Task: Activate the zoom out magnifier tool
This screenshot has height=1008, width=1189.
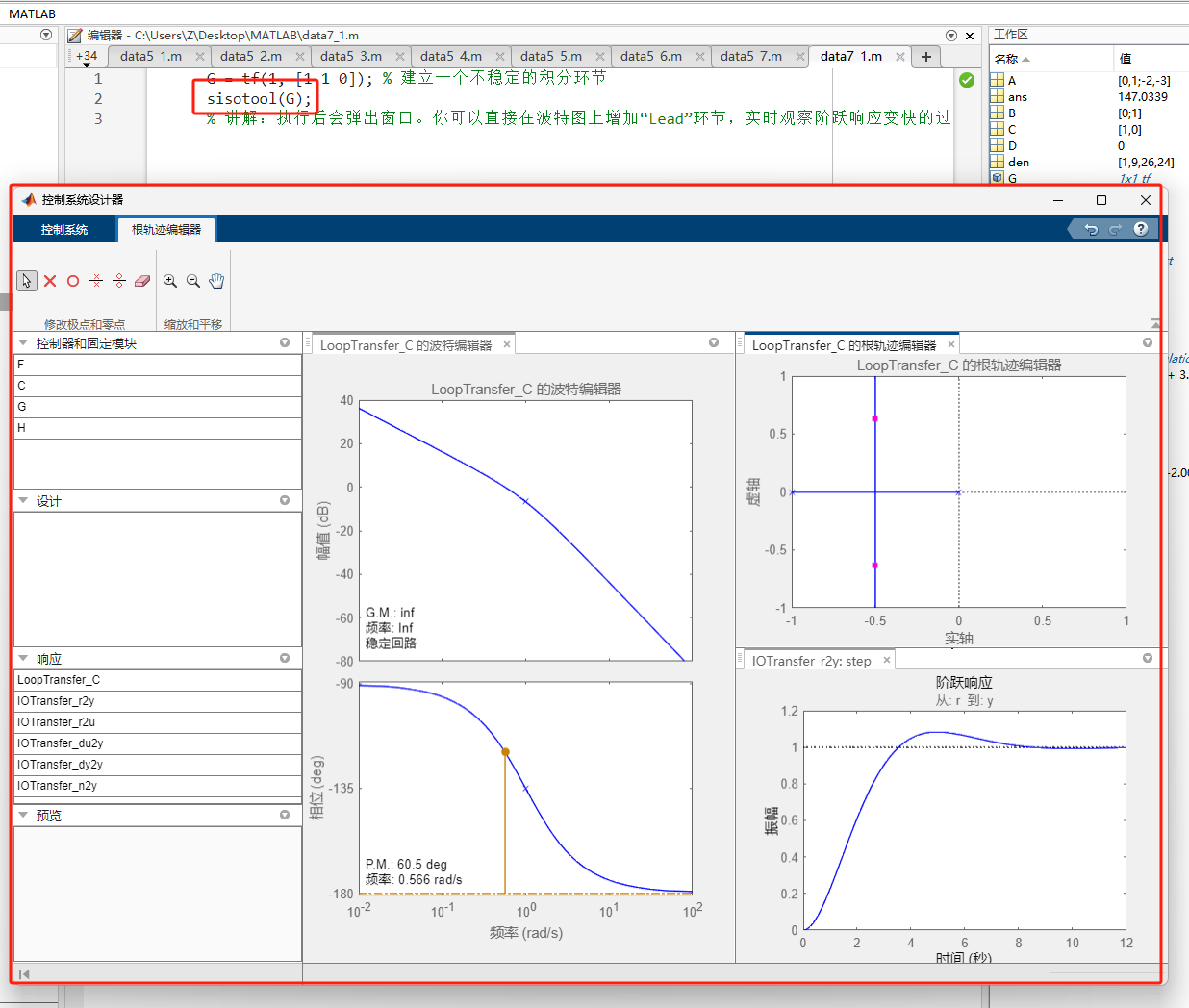Action: click(193, 281)
